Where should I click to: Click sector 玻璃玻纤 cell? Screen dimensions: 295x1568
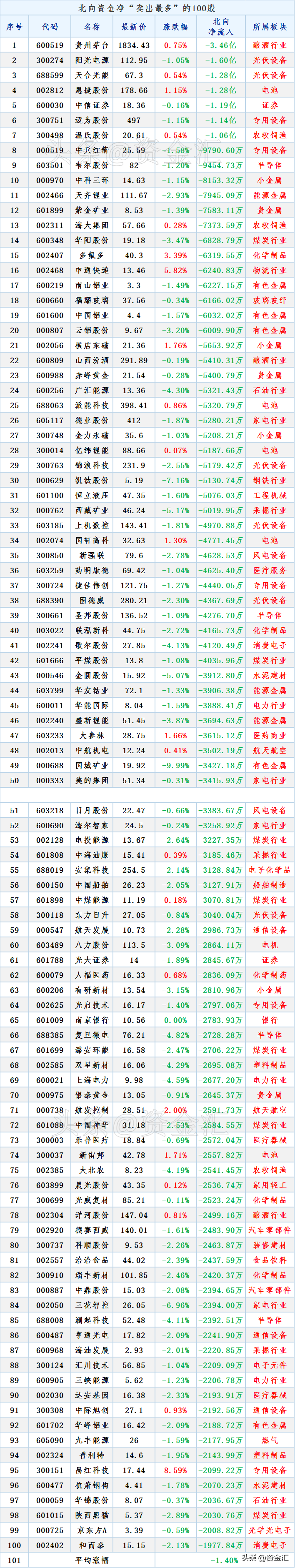click(x=270, y=300)
